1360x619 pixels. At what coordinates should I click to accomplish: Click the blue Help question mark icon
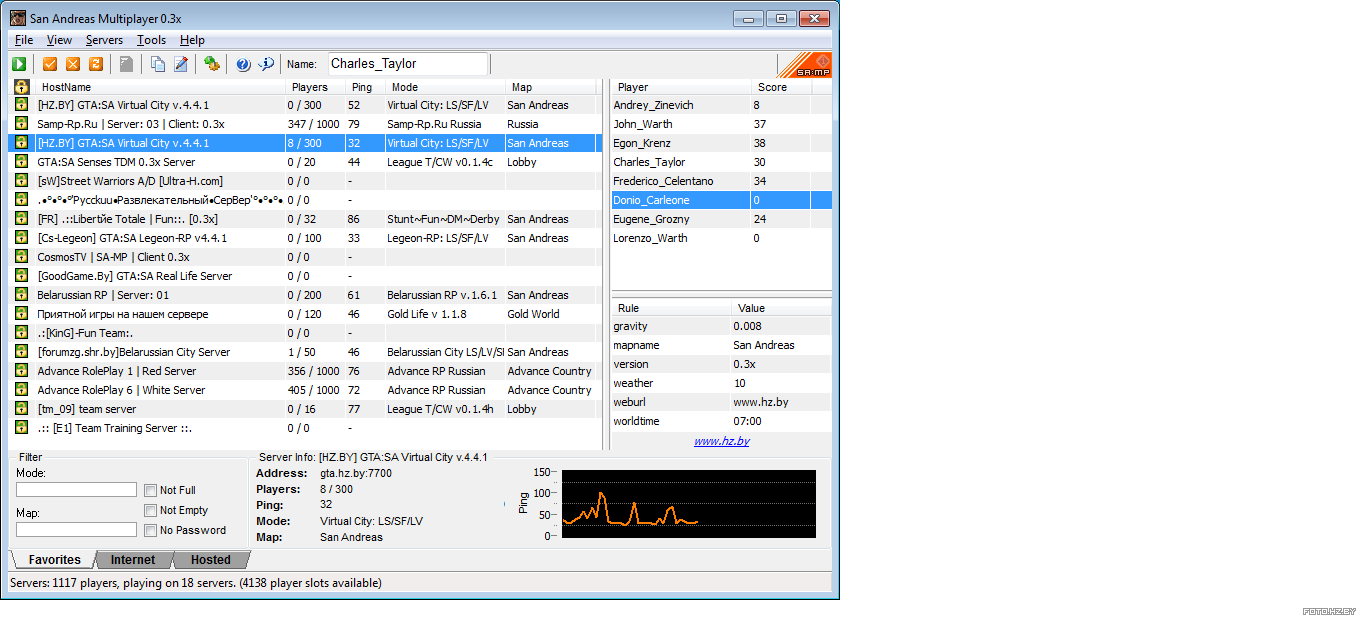click(x=243, y=64)
